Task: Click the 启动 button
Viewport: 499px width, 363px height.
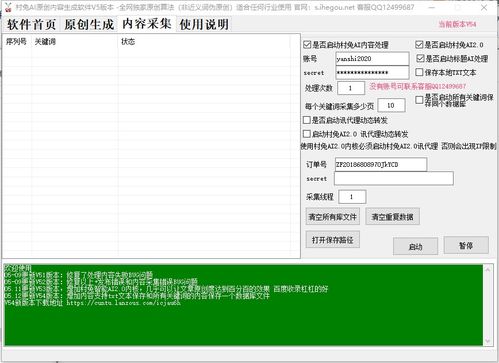Action: click(415, 246)
